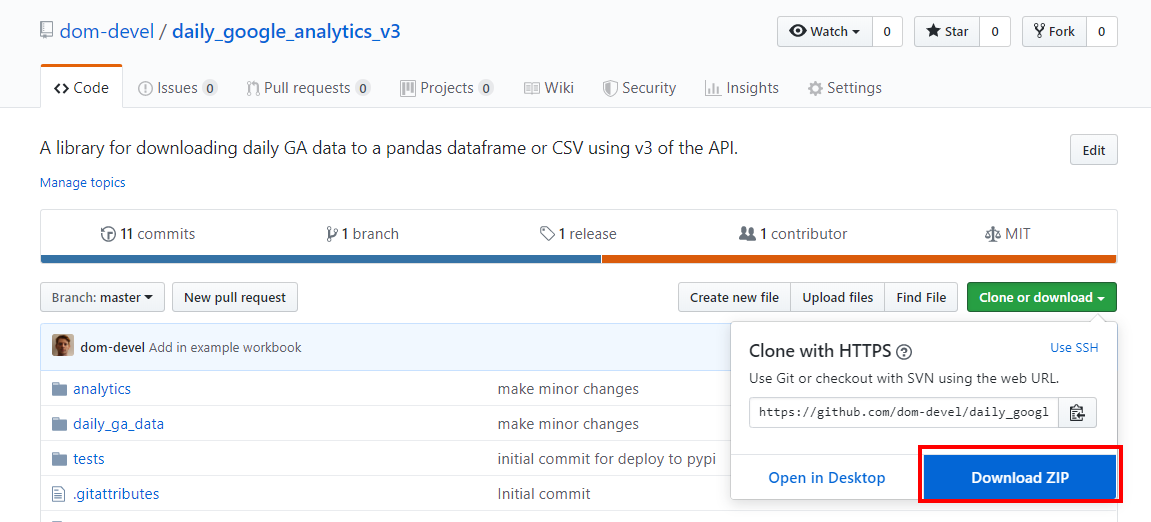This screenshot has width=1151, height=522.
Task: Click the fork count next to Fork
Action: click(x=1102, y=32)
